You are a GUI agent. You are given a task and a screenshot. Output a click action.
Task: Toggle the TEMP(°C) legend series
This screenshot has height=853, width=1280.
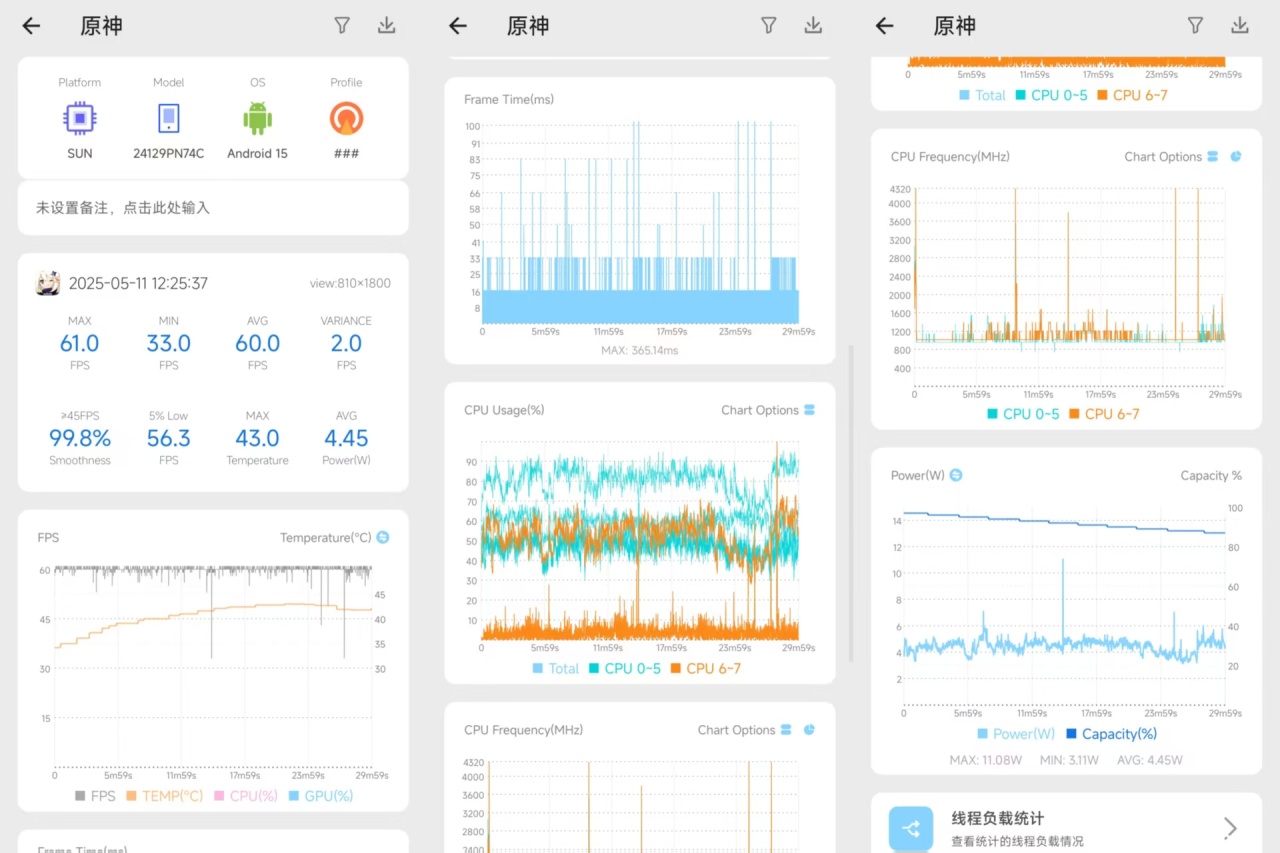click(163, 796)
